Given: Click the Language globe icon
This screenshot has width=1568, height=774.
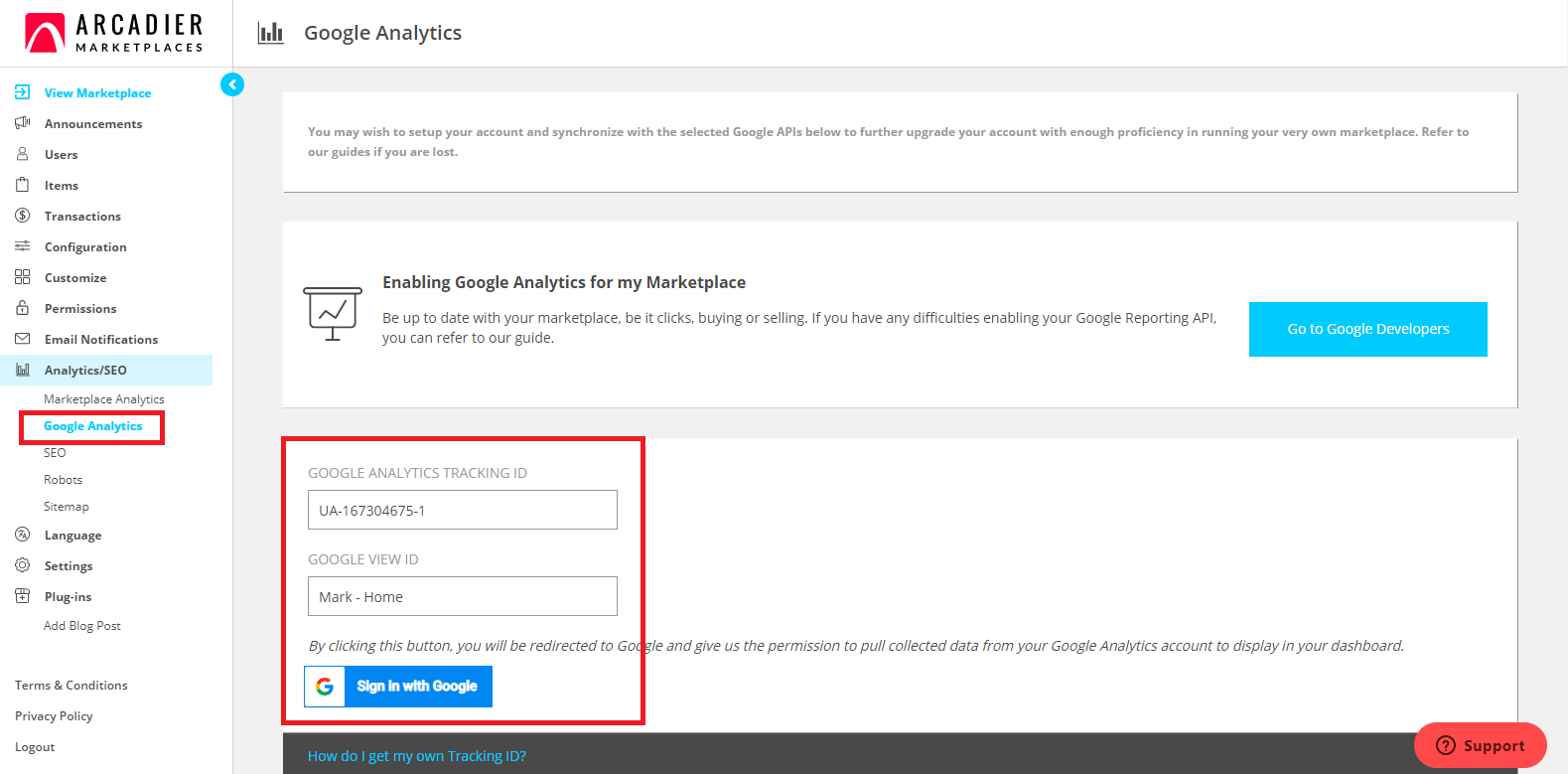Looking at the screenshot, I should pyautogui.click(x=22, y=535).
